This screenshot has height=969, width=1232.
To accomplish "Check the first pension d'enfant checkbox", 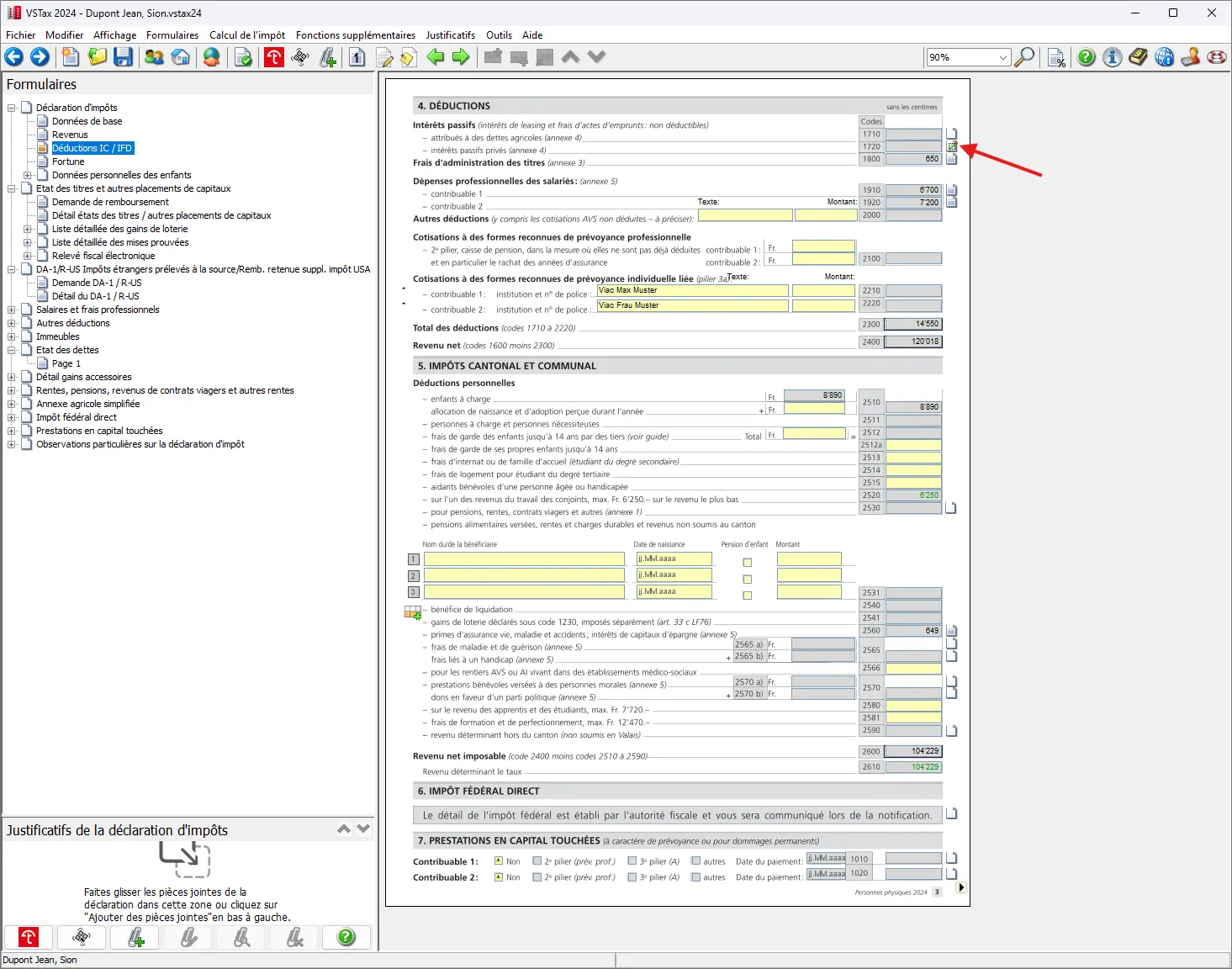I will click(747, 563).
